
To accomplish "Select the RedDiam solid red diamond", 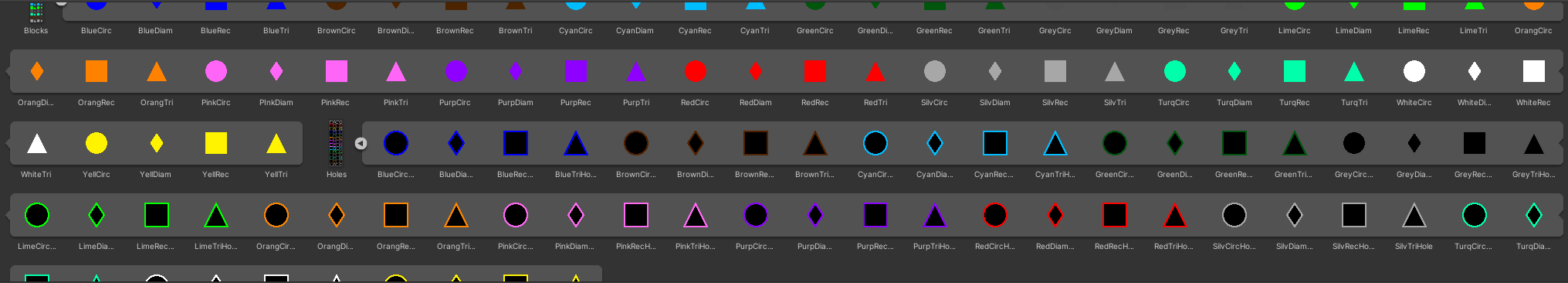I will pos(756,71).
